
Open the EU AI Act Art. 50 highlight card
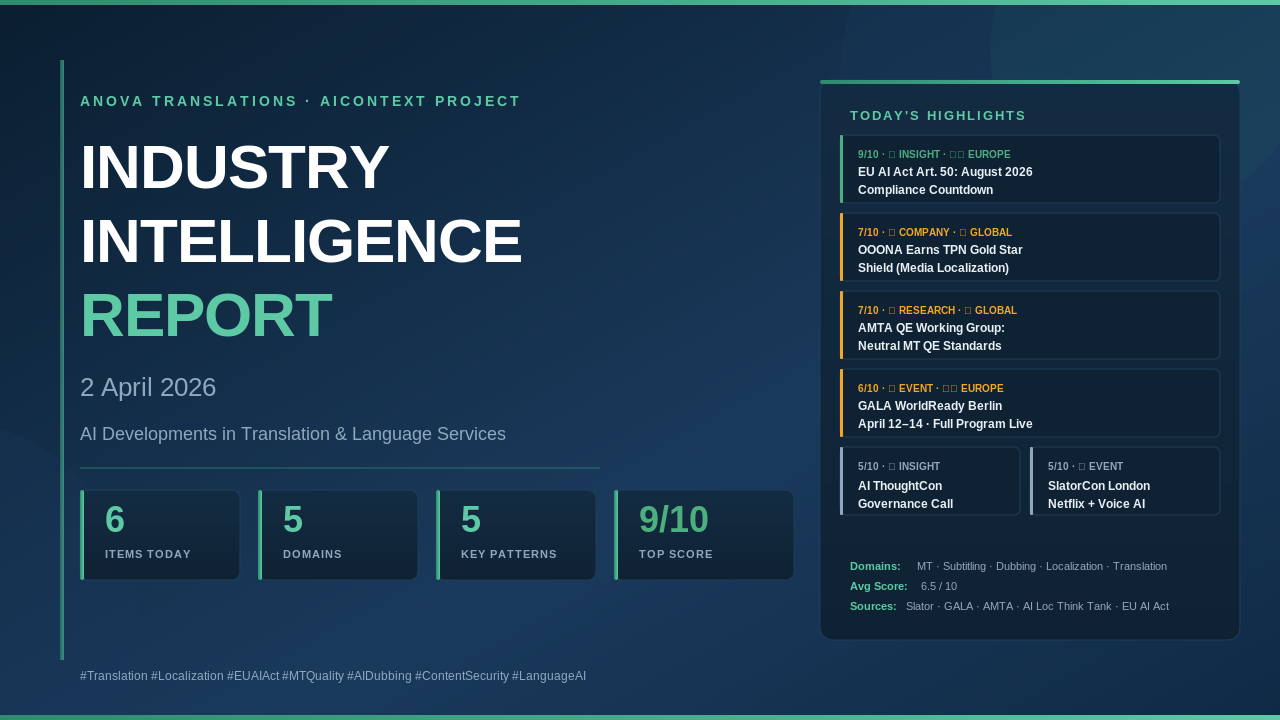point(1030,169)
